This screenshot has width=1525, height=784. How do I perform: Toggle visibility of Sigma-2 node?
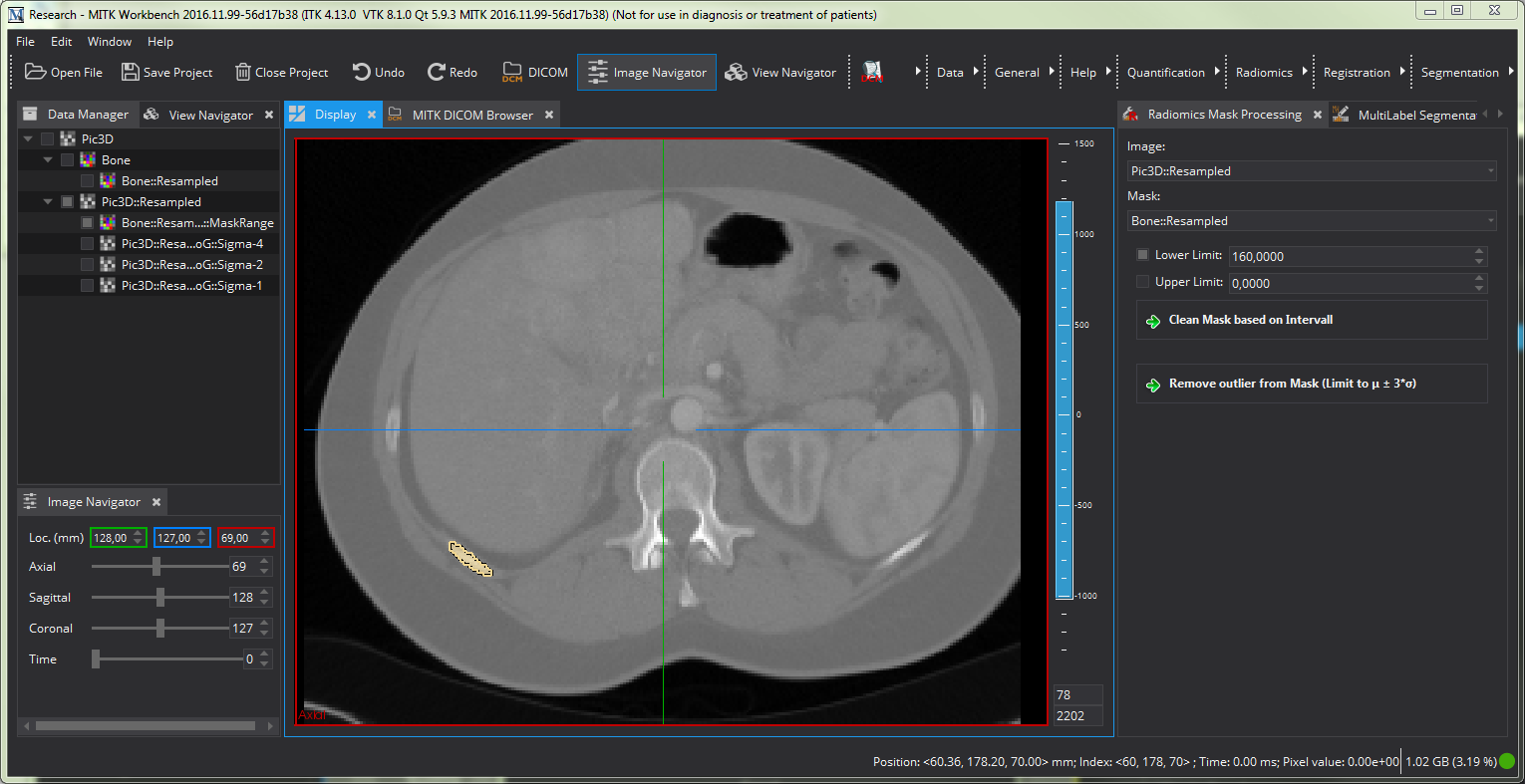(87, 265)
